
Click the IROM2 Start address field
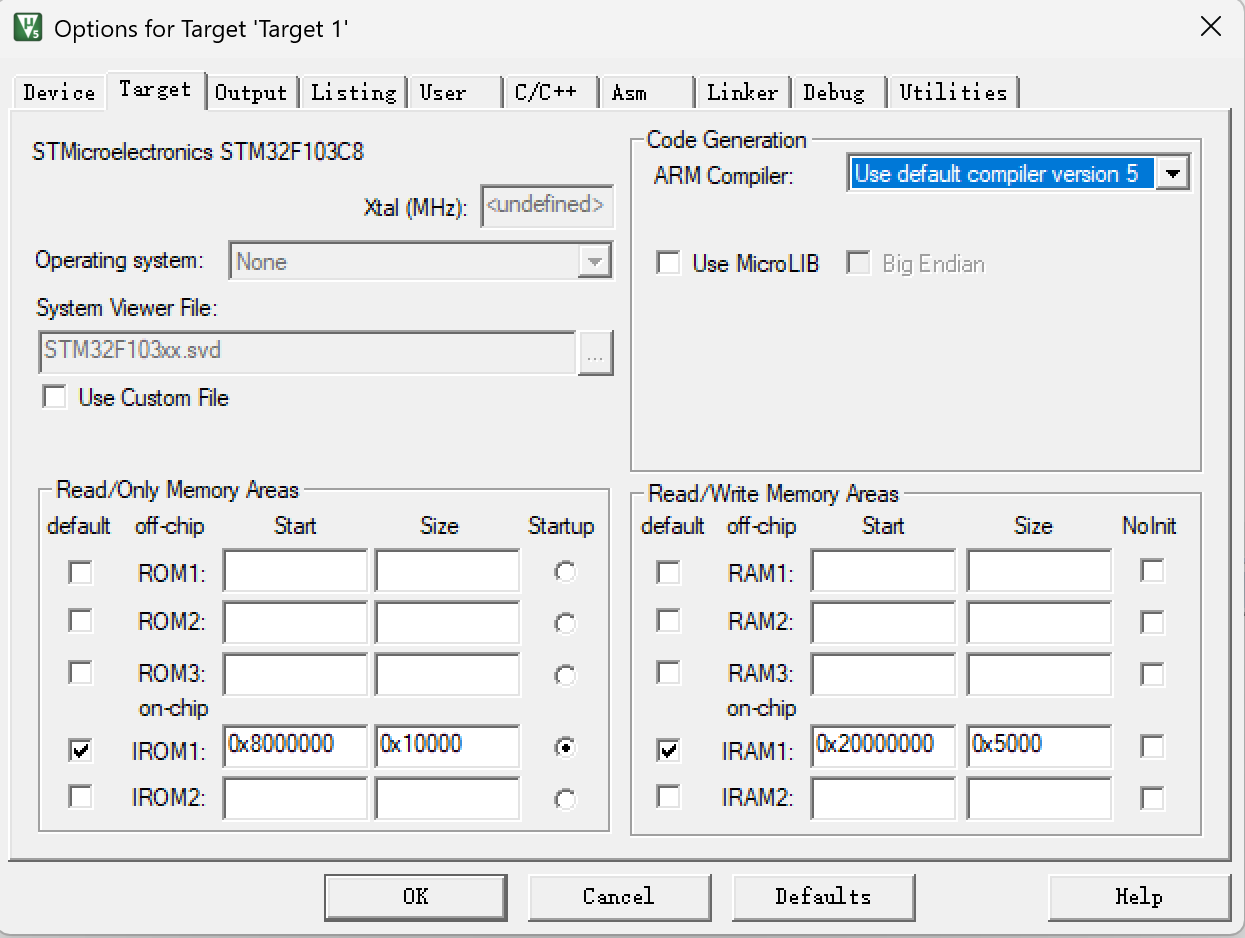click(295, 798)
